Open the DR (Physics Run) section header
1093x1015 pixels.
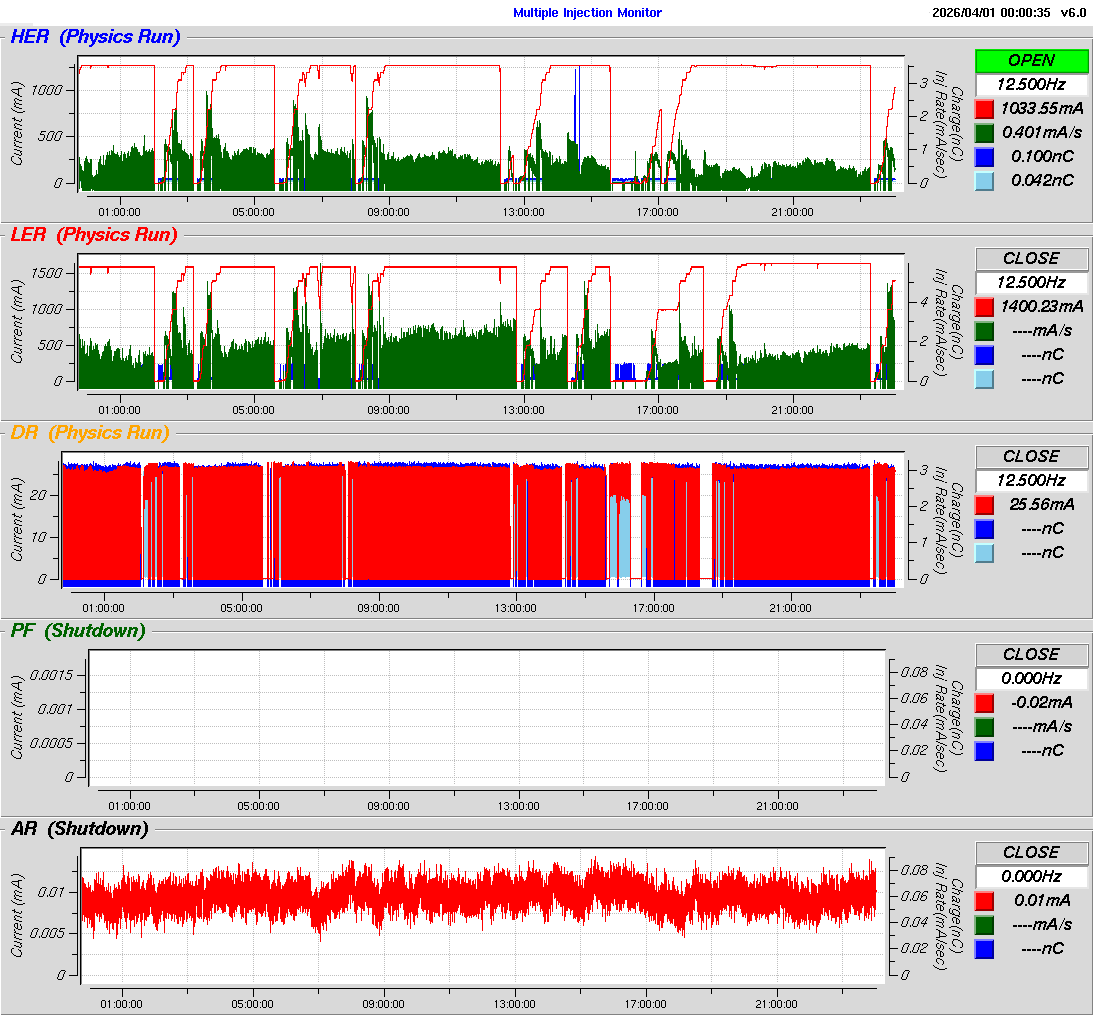point(89,433)
